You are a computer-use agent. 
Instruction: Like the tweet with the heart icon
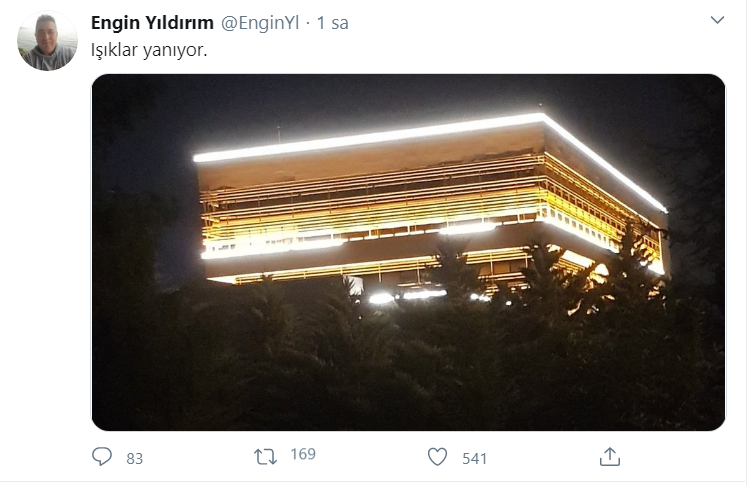pyautogui.click(x=437, y=457)
